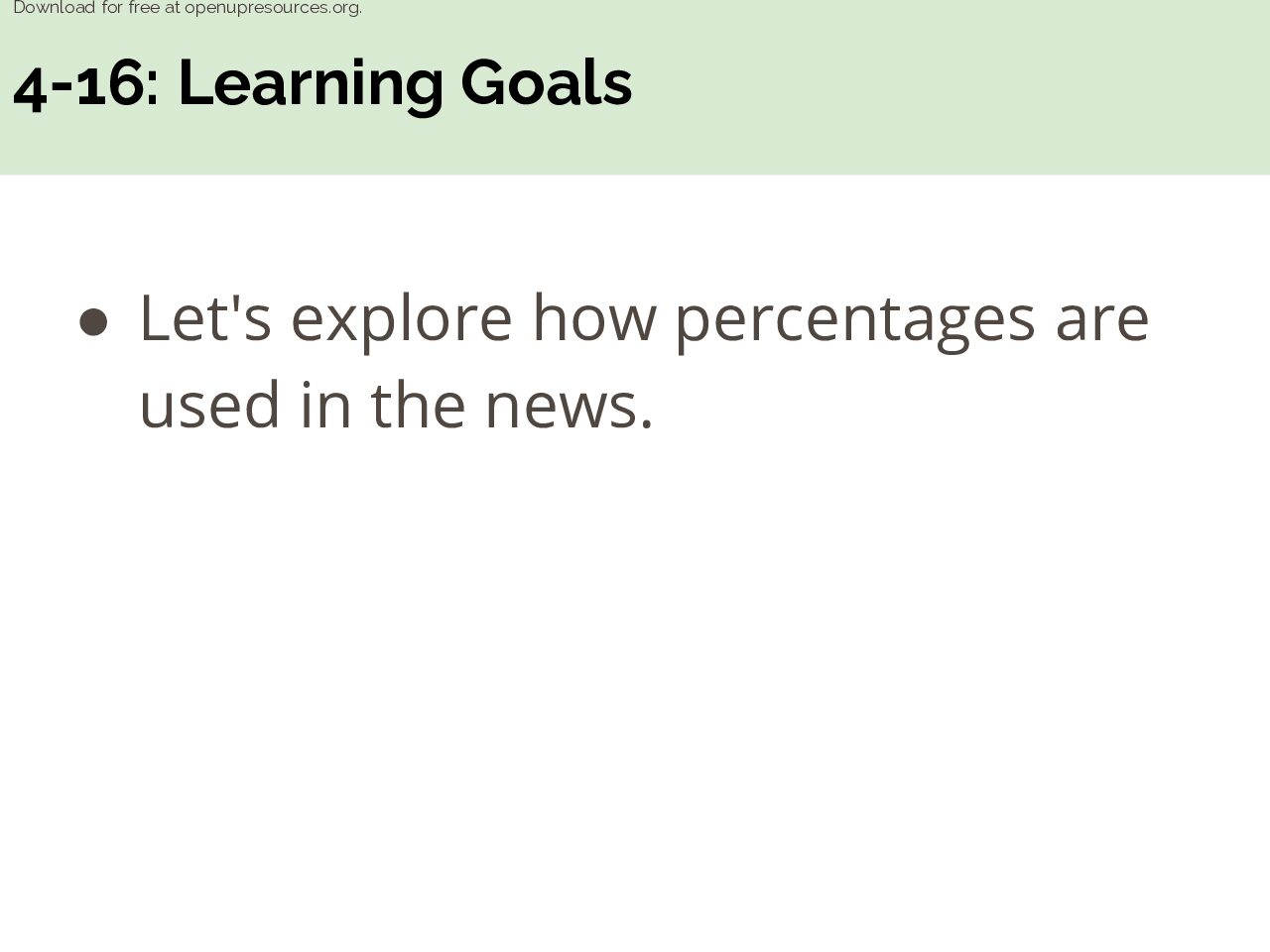Click the bullet point dot
1270x952 pixels.
click(x=93, y=322)
